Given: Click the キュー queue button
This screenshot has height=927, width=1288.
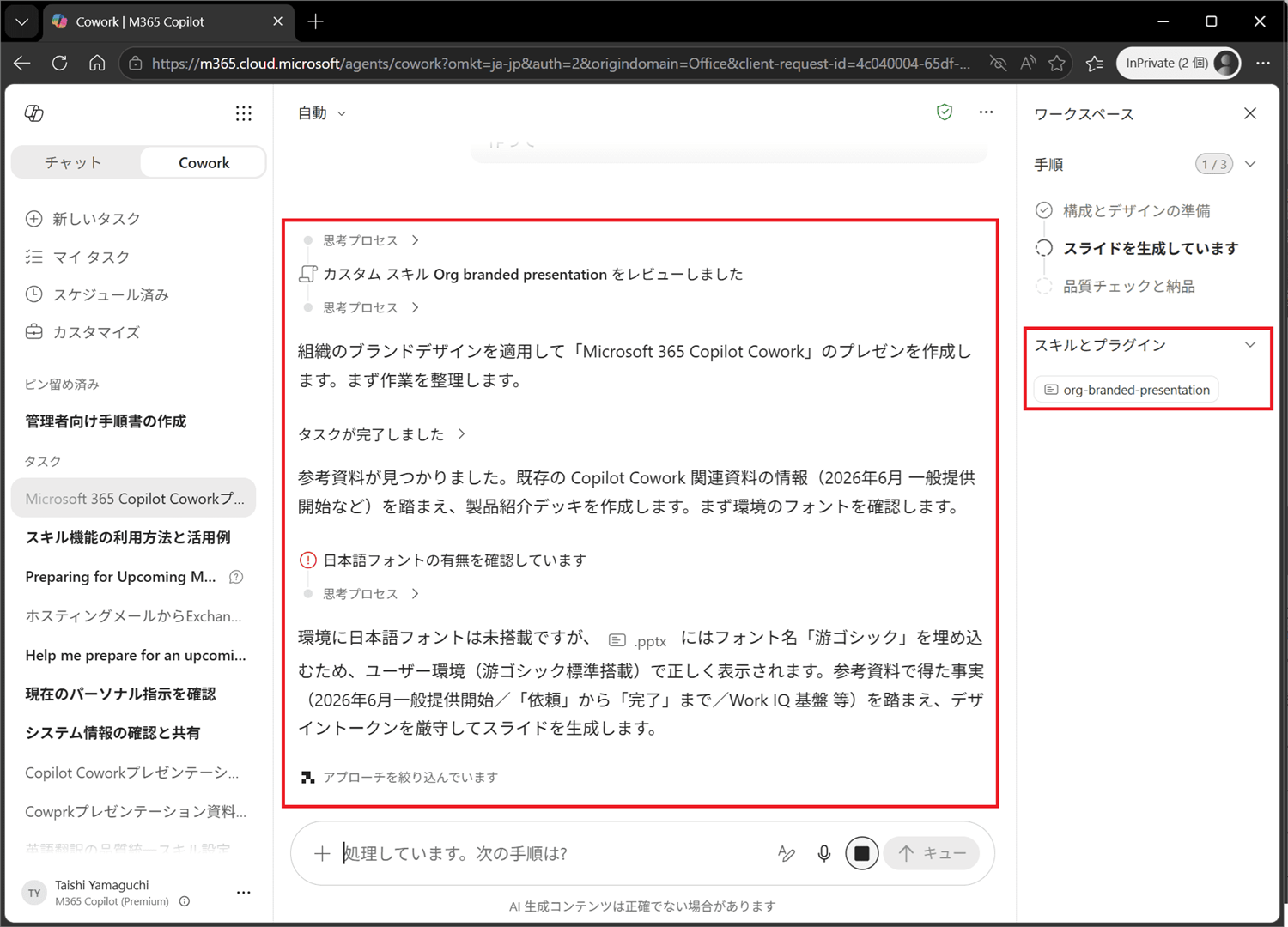Looking at the screenshot, I should (932, 853).
